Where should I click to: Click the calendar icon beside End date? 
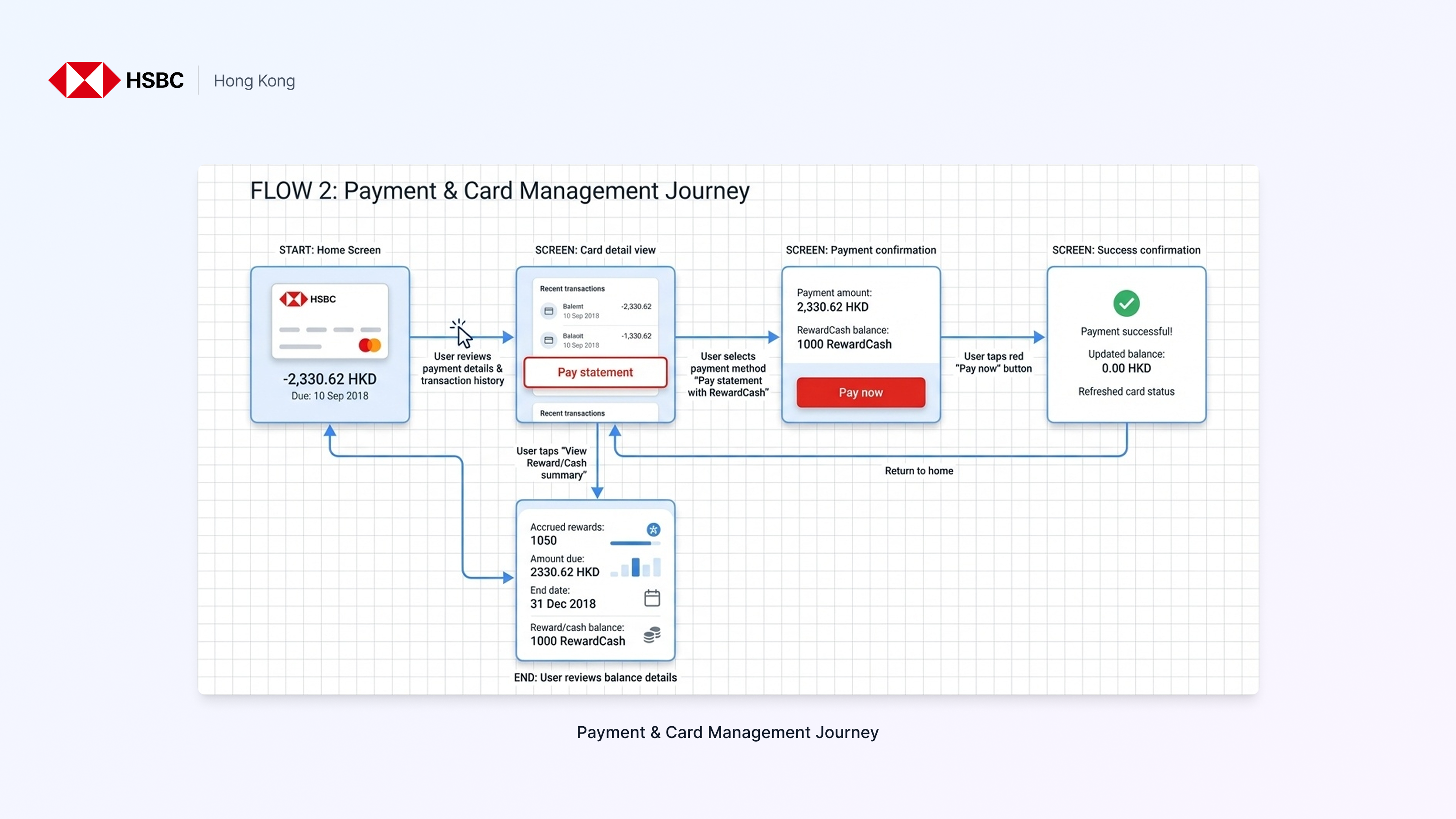(x=652, y=597)
